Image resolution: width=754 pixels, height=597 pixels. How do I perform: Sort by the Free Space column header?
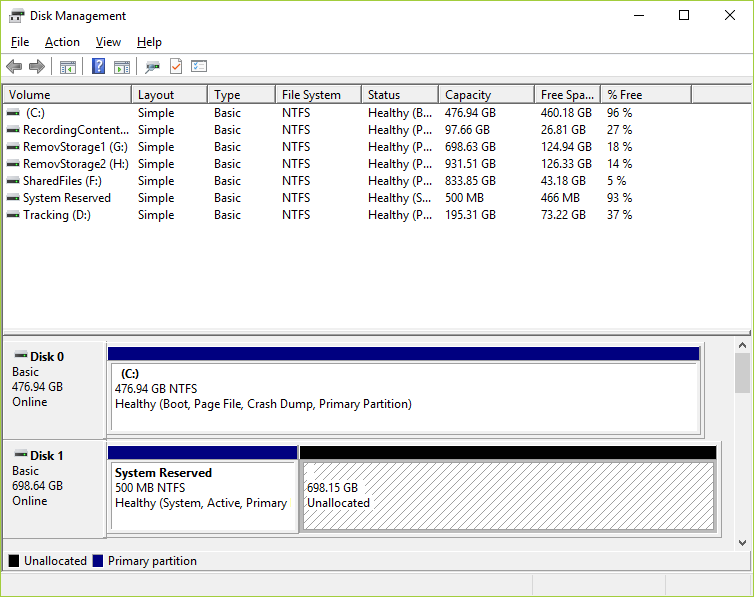pyautogui.click(x=568, y=95)
